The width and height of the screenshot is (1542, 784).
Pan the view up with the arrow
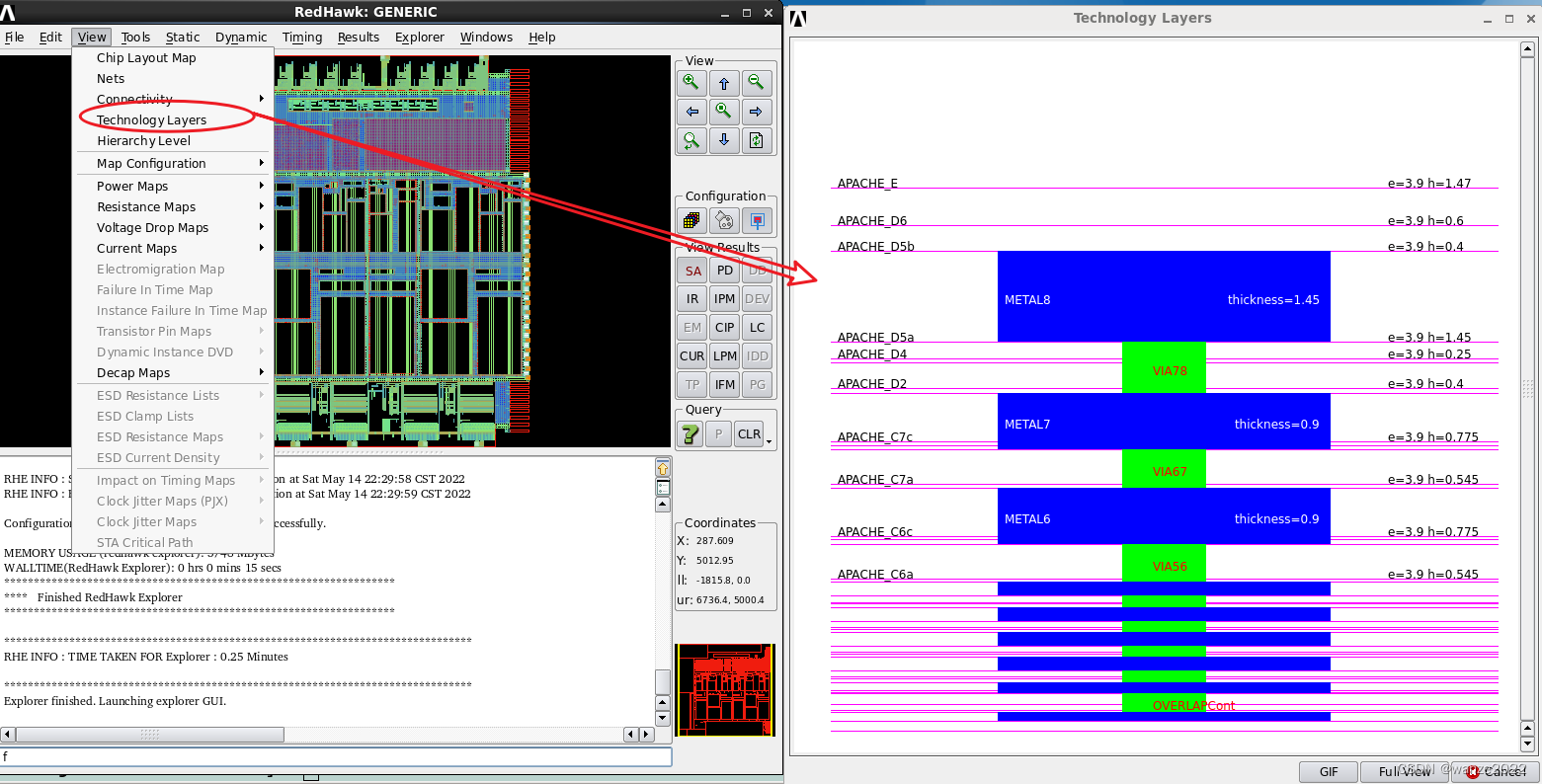click(724, 83)
